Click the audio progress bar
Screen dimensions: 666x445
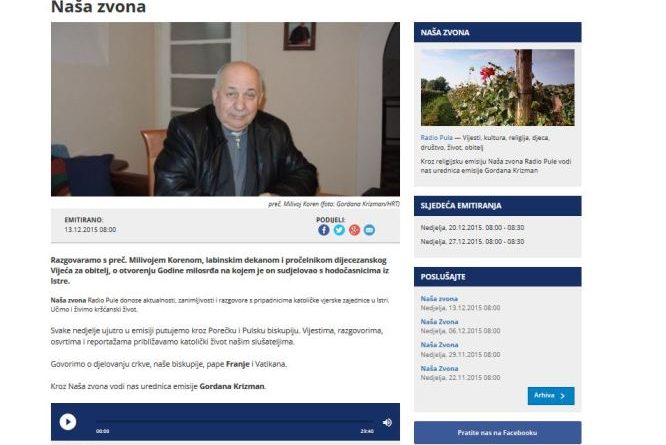234,422
